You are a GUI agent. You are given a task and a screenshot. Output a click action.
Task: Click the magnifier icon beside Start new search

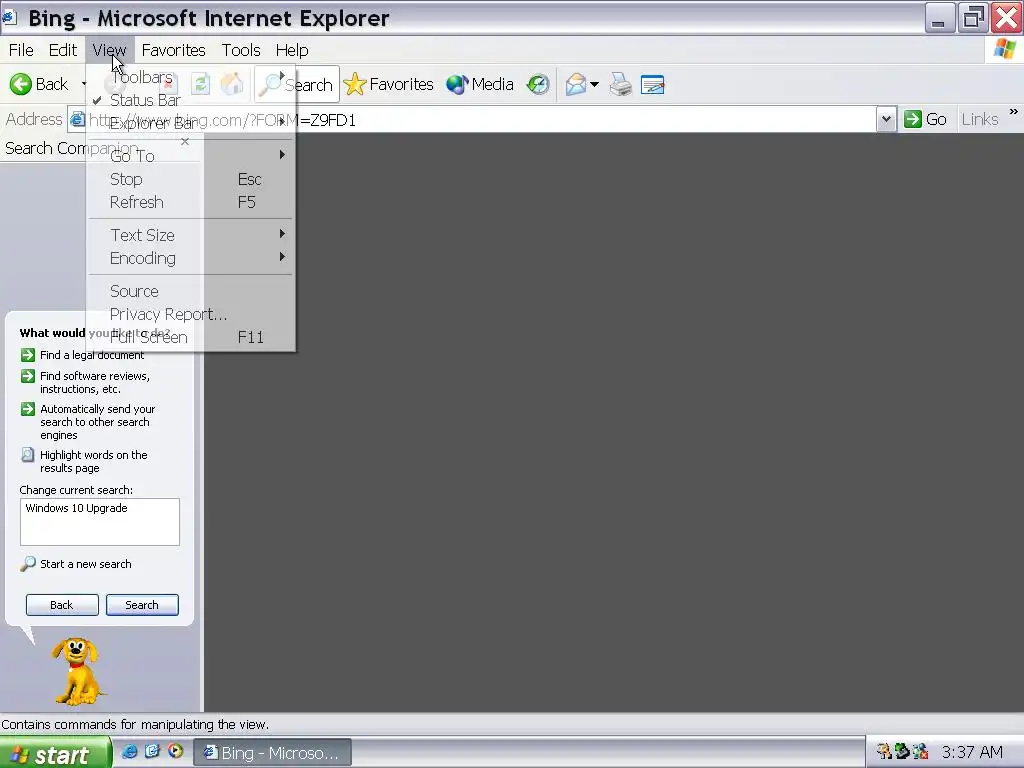click(27, 563)
